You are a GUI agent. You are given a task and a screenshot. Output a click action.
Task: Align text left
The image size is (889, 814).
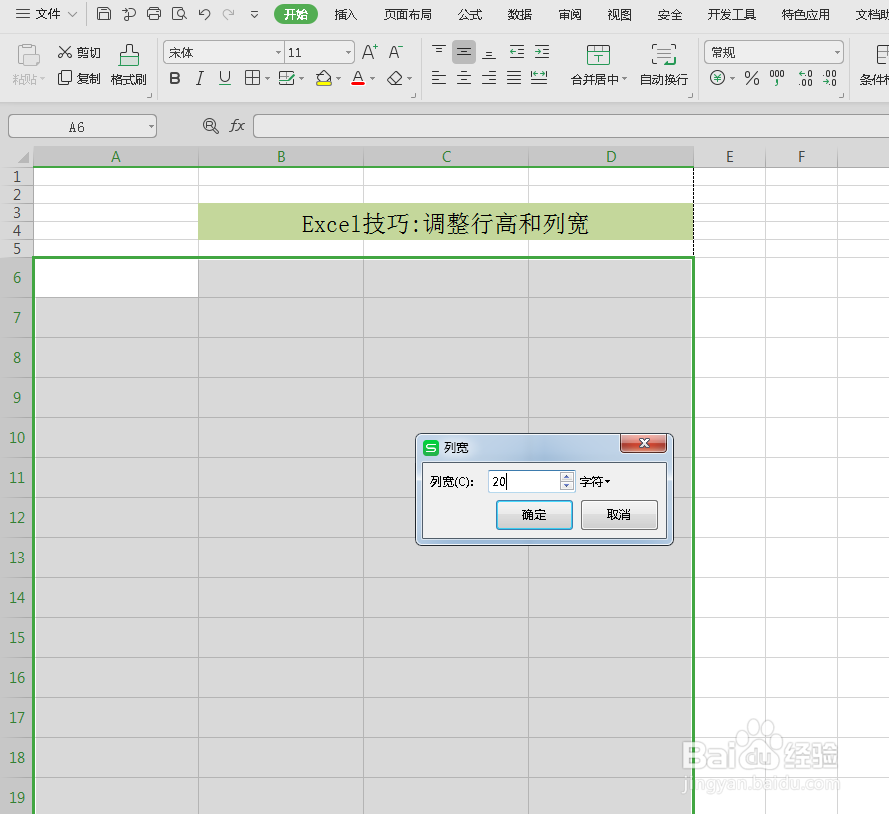438,78
